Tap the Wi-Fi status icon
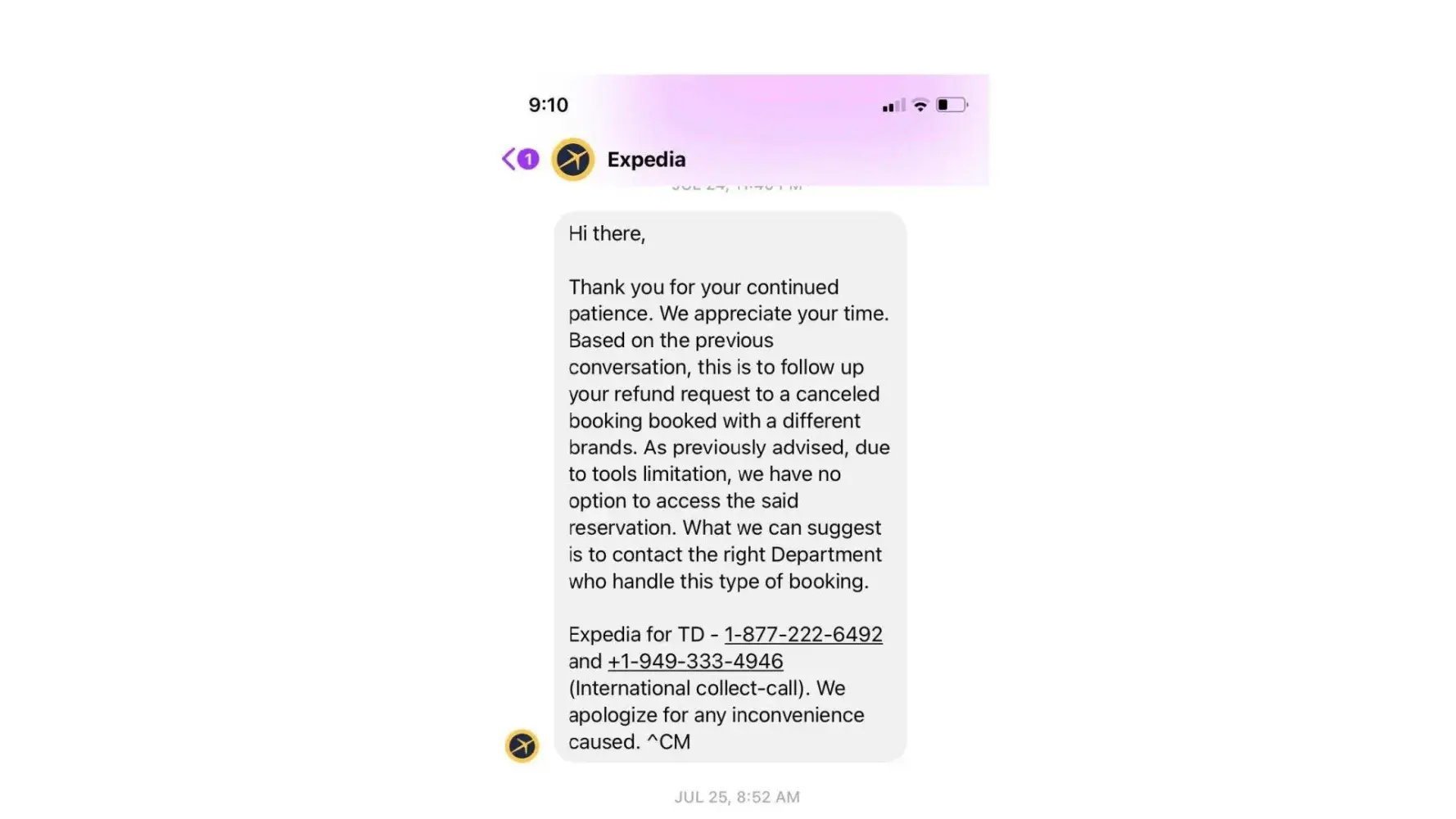The image size is (1456, 819). click(920, 105)
